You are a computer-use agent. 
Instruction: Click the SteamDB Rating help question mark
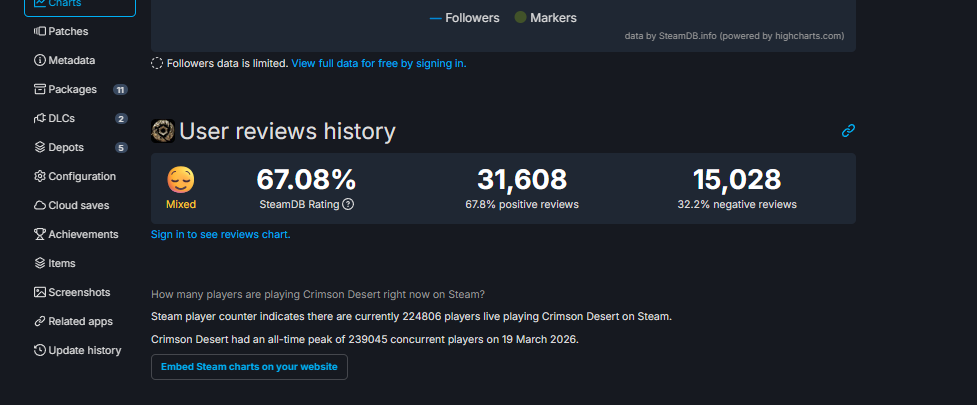[x=348, y=204]
